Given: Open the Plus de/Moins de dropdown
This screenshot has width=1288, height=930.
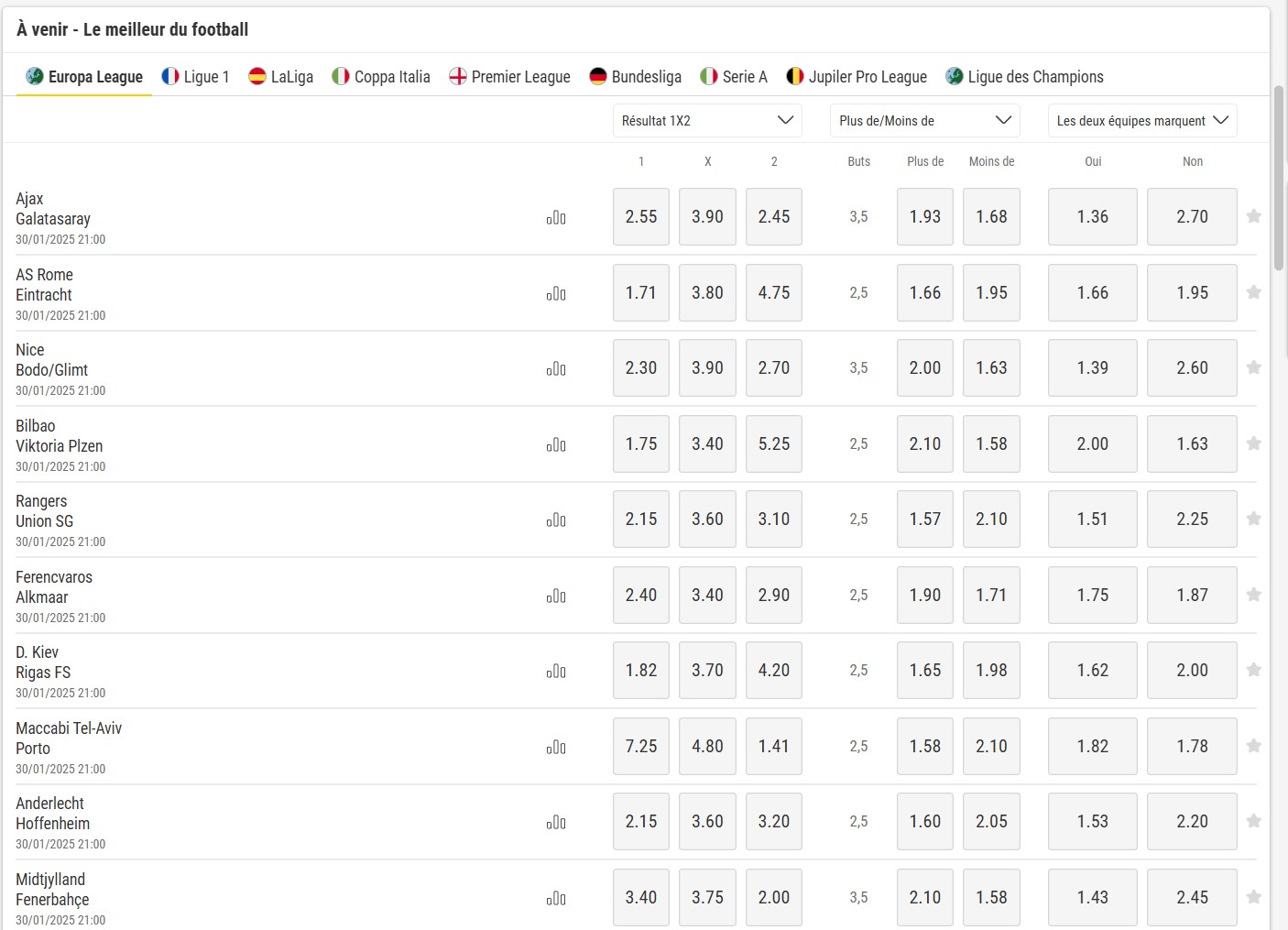Looking at the screenshot, I should [925, 121].
